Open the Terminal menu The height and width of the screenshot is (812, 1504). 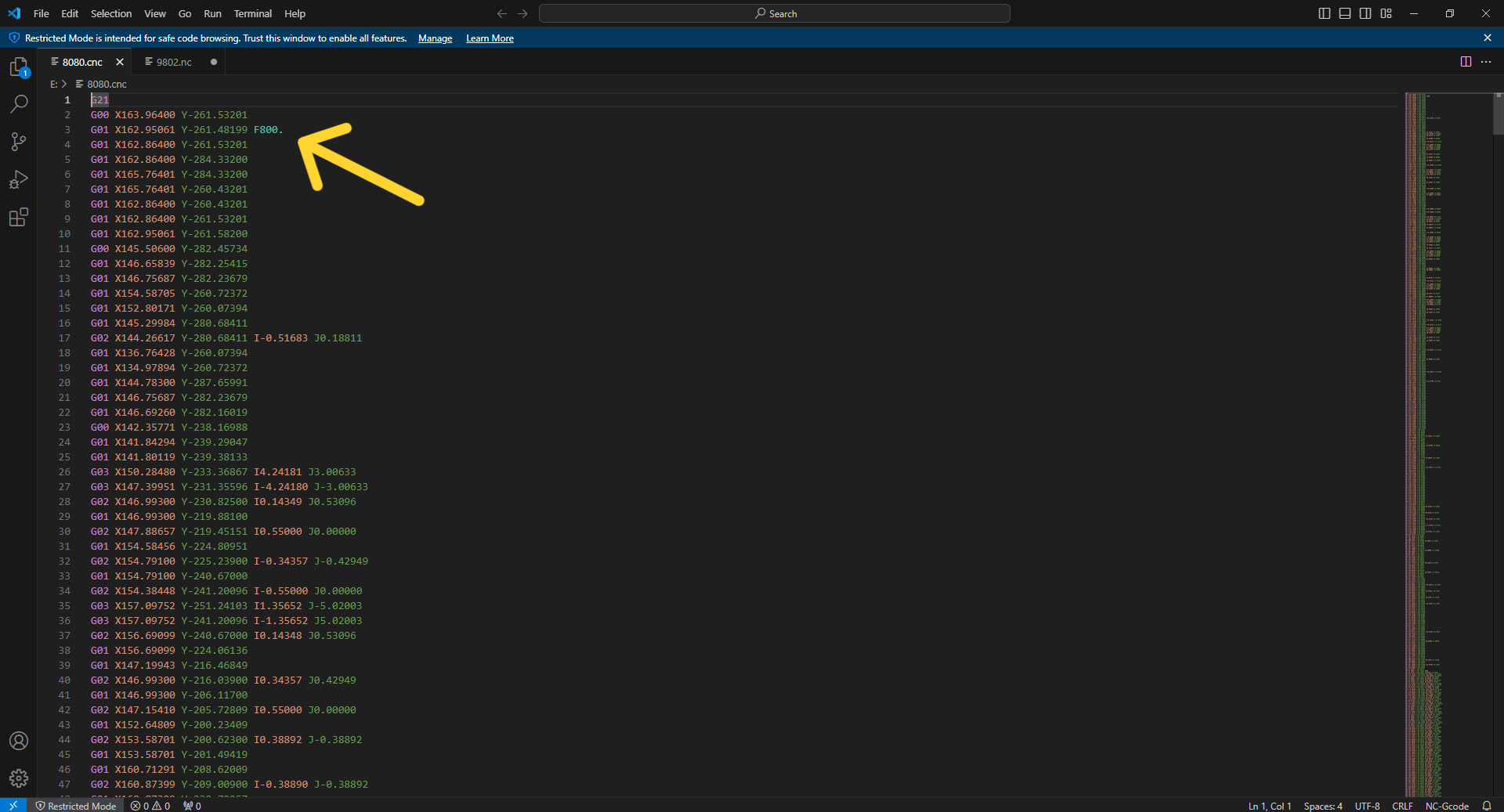point(253,13)
